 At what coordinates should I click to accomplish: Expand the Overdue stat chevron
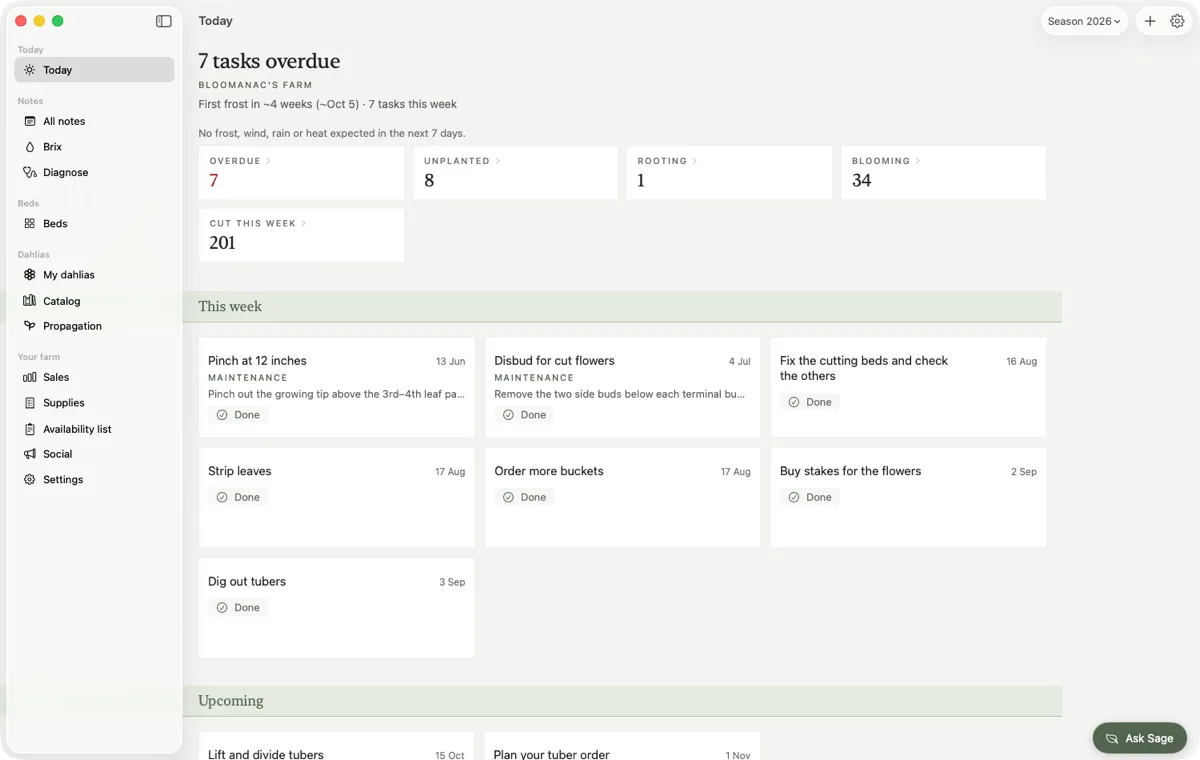click(269, 161)
